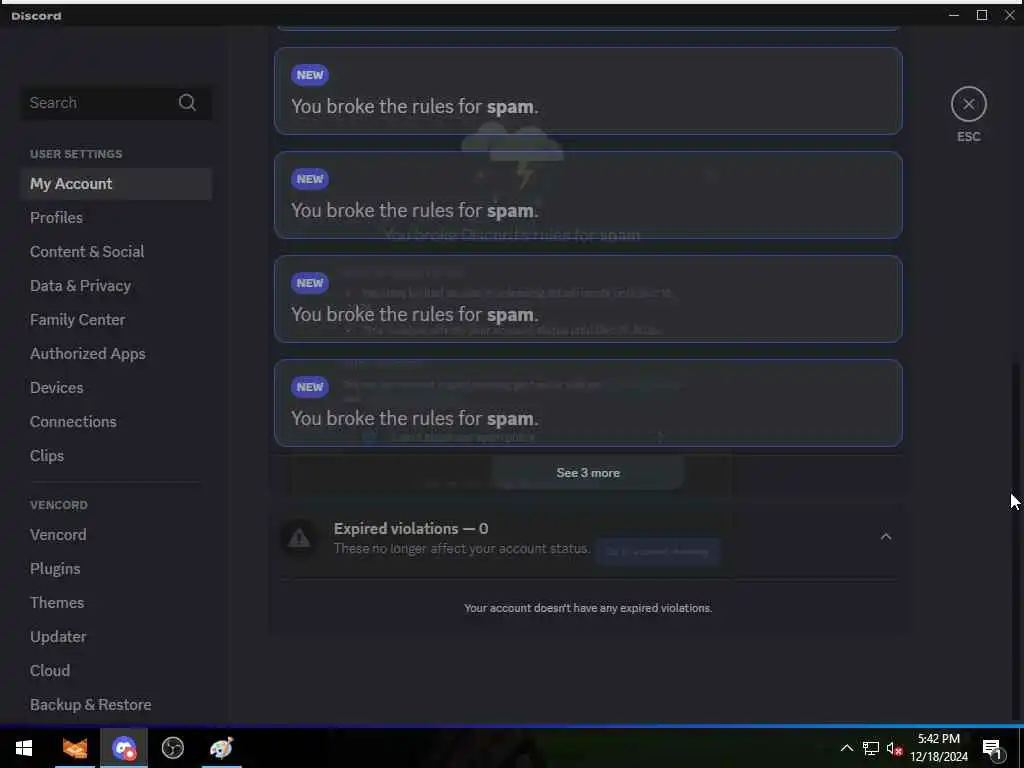Click the 'These no longer affect your account status' text
The image size is (1024, 768).
point(462,549)
